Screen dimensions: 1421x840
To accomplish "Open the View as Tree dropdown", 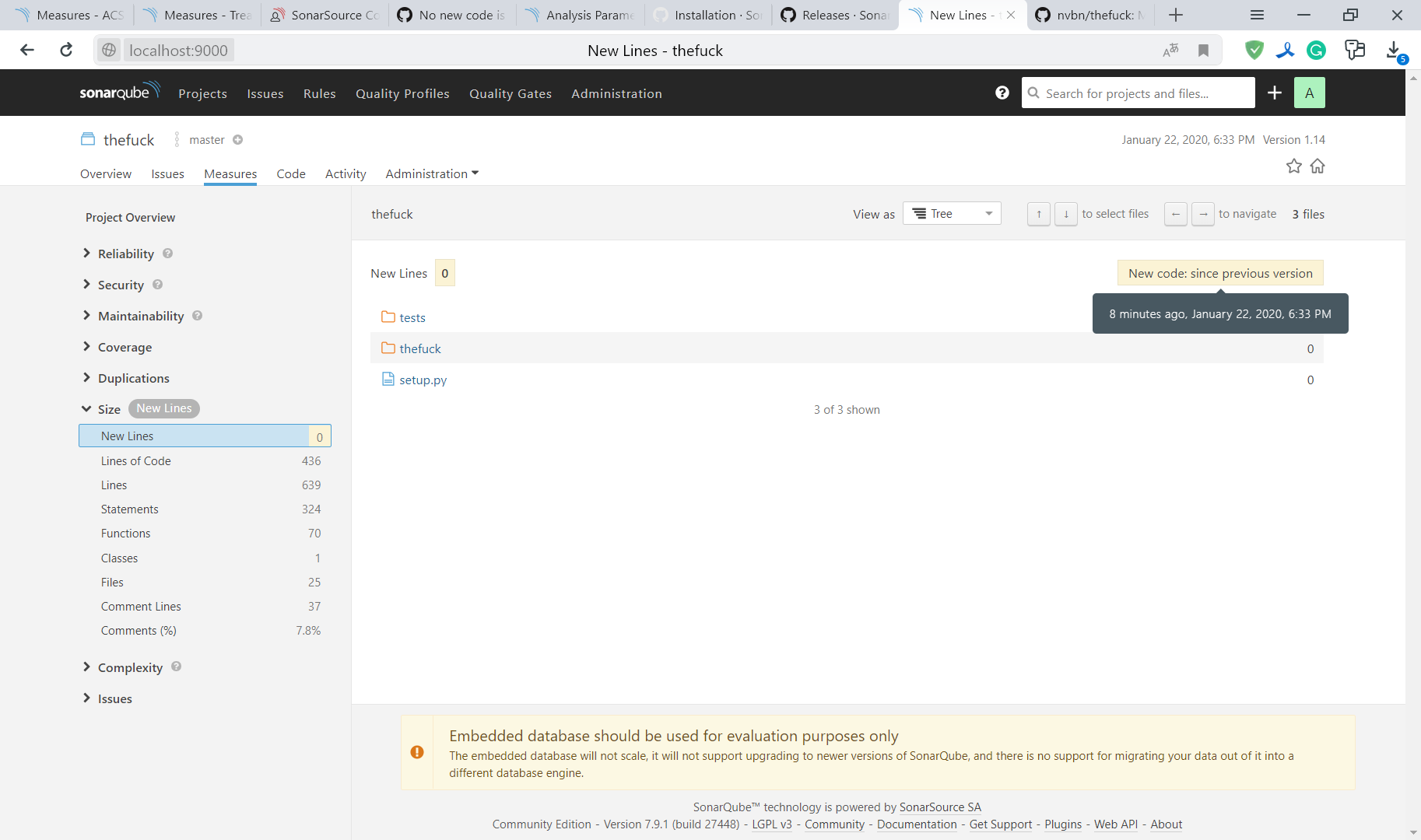I will tap(952, 214).
